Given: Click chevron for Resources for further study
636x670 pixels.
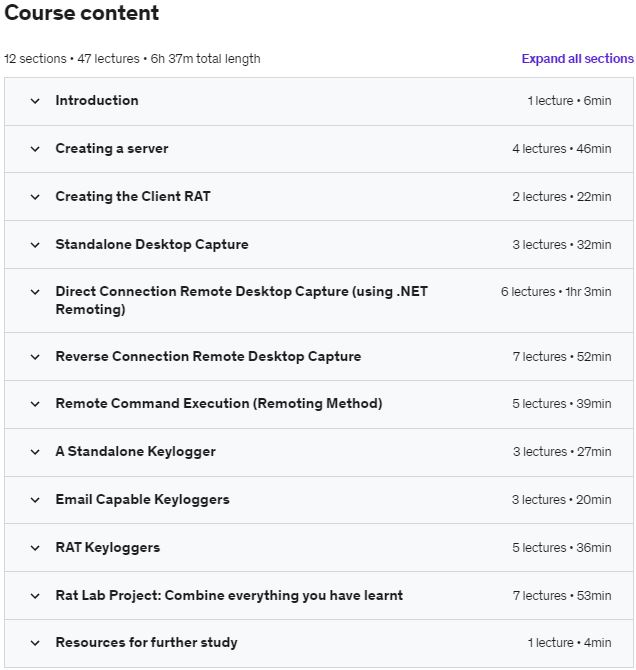Looking at the screenshot, I should (x=35, y=643).
